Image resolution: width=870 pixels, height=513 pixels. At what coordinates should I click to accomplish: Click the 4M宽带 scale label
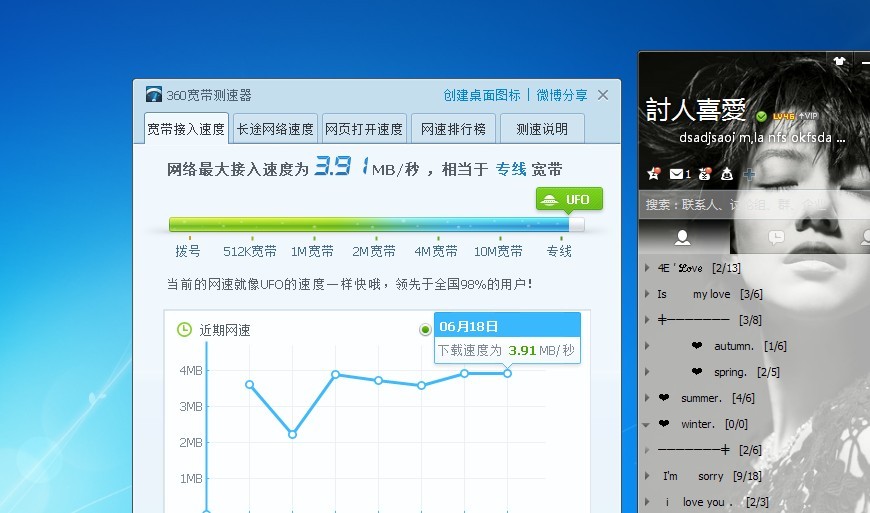point(436,251)
